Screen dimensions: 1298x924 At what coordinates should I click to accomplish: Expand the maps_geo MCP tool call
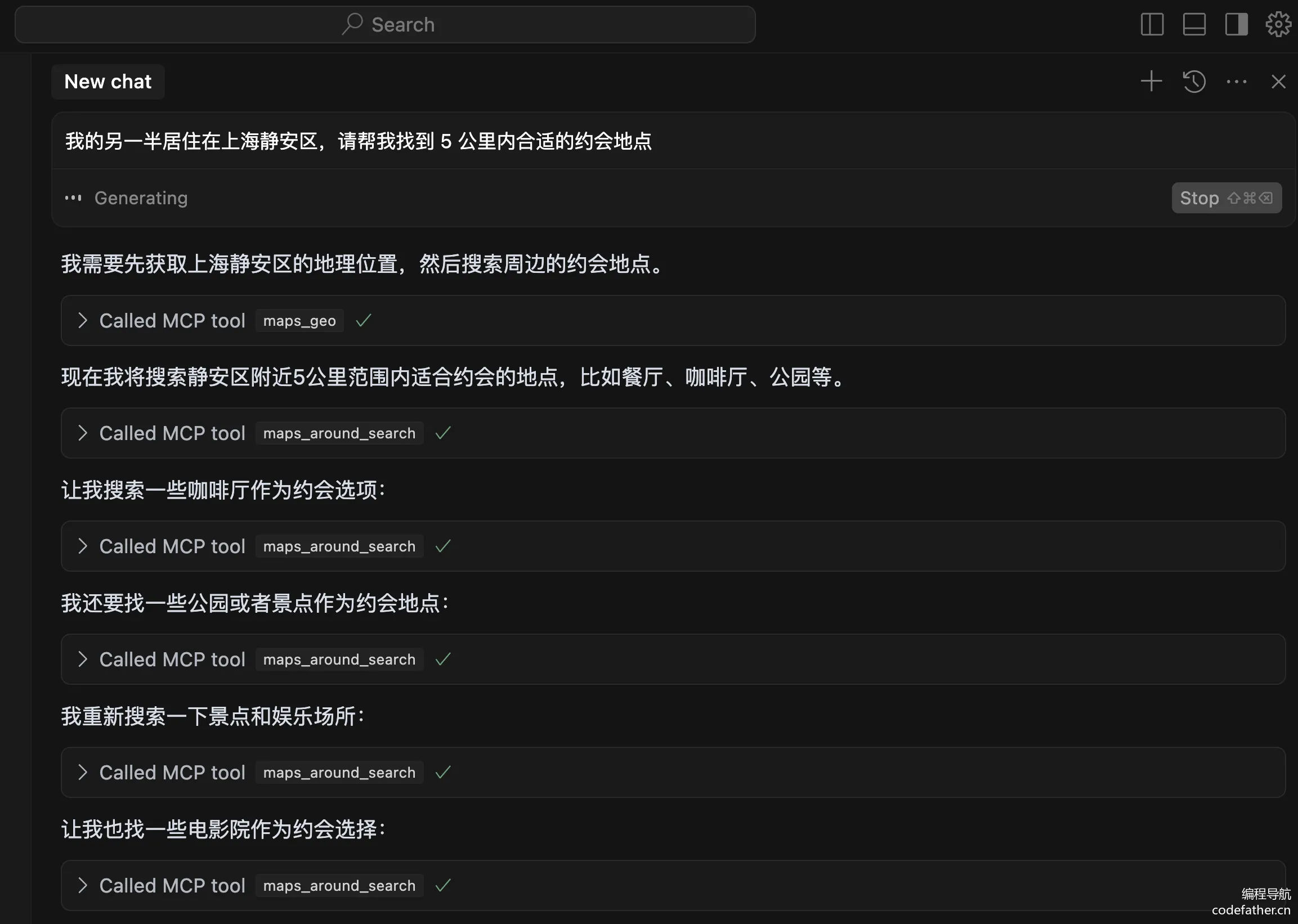coord(83,320)
